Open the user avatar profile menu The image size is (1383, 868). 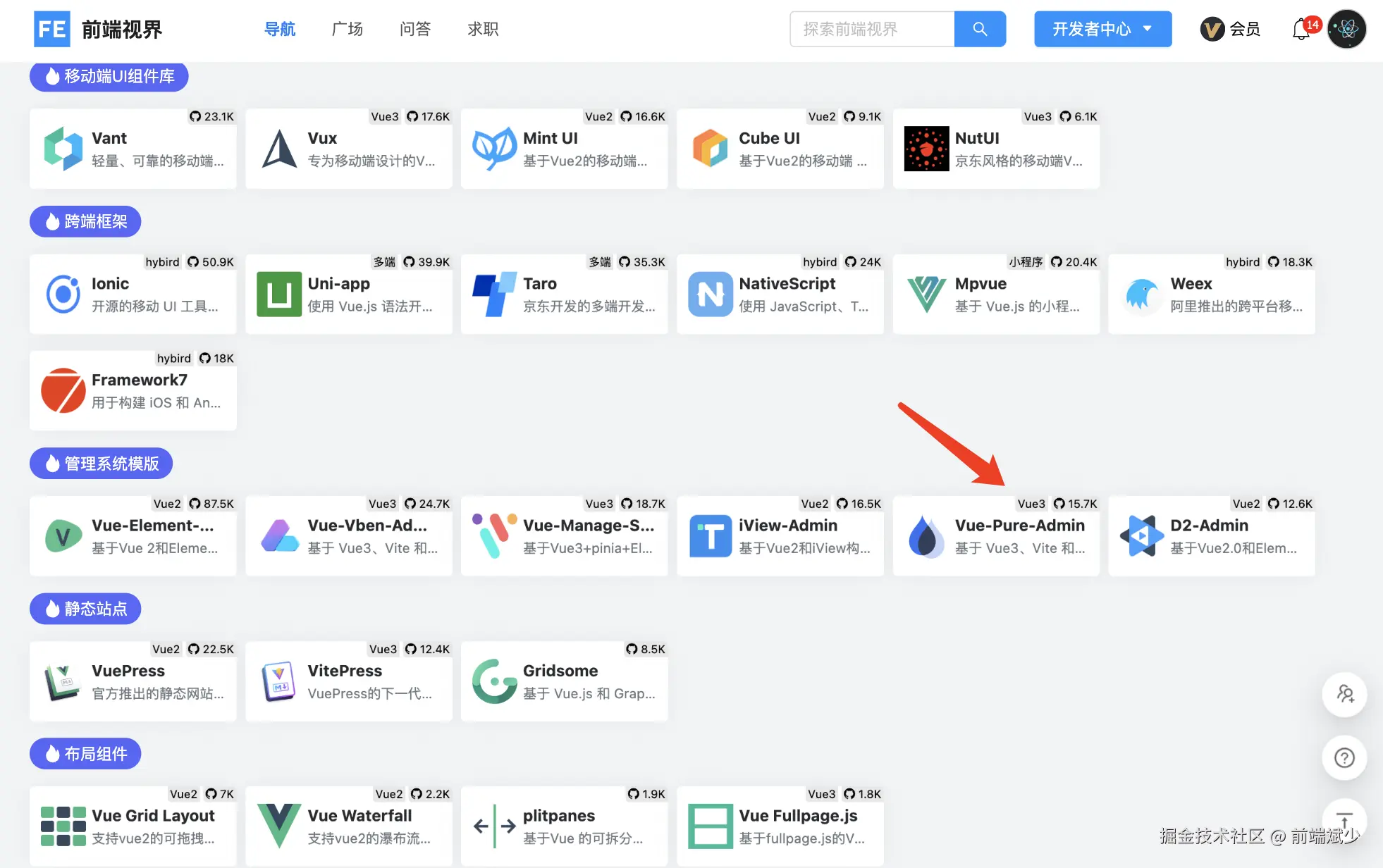click(x=1346, y=29)
